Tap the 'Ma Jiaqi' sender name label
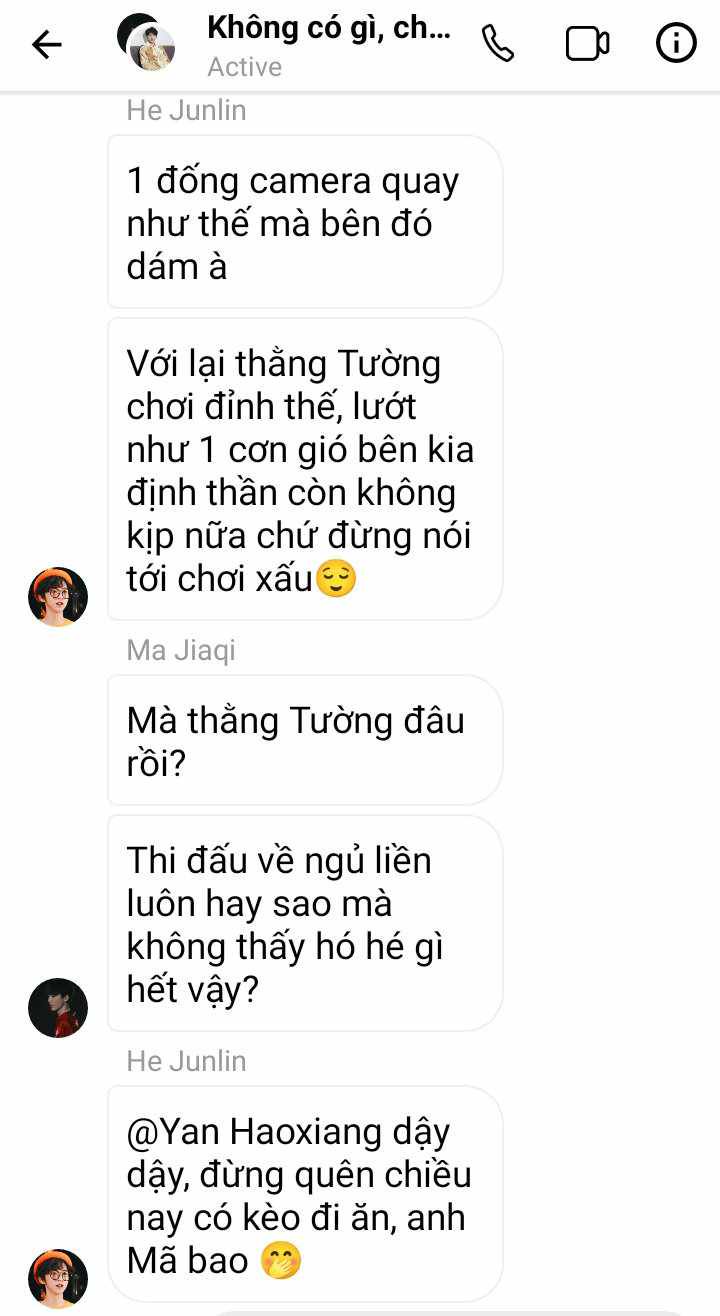Image resolution: width=720 pixels, height=1316 pixels. pyautogui.click(x=181, y=650)
